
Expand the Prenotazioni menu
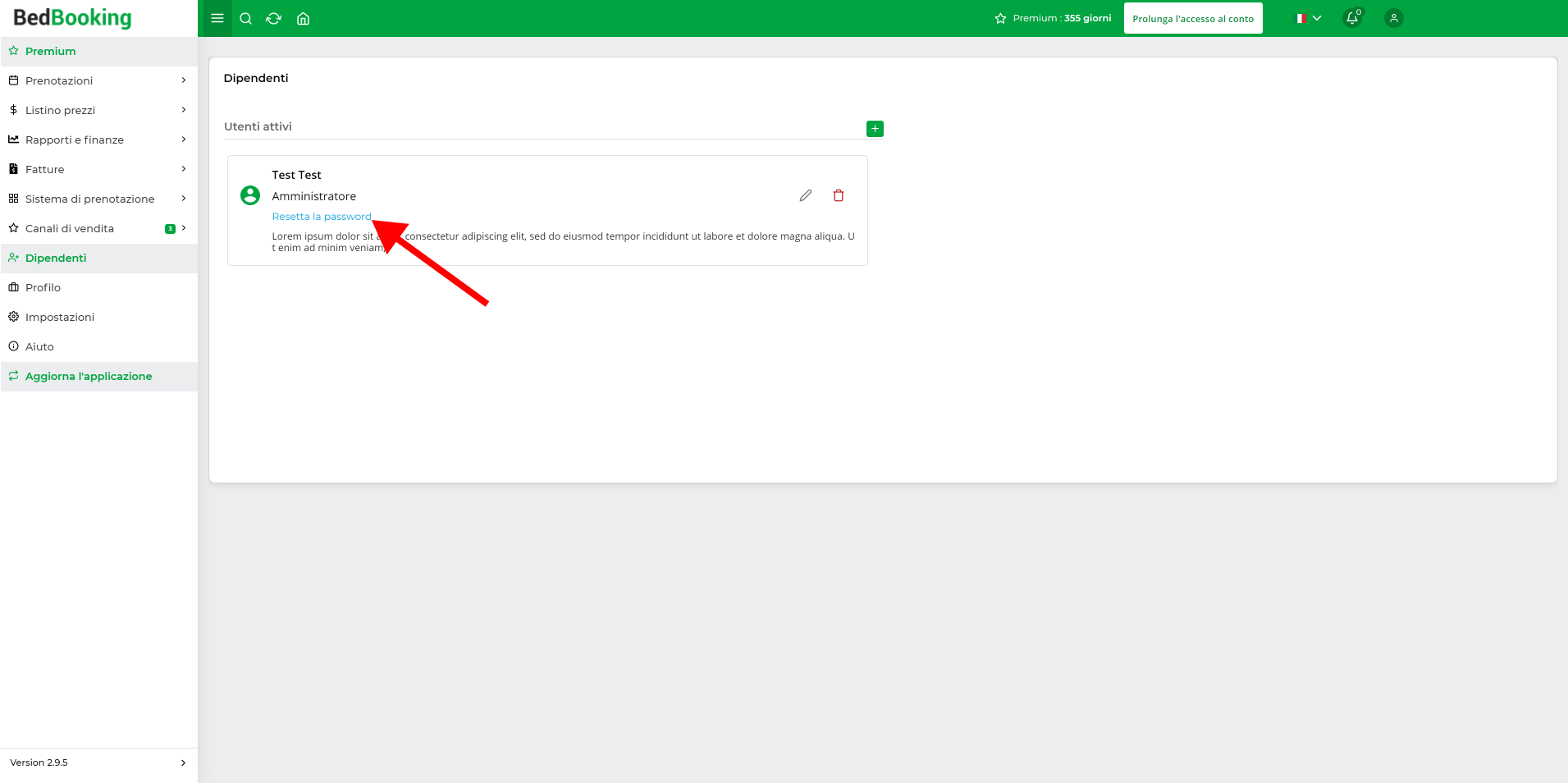pyautogui.click(x=98, y=80)
